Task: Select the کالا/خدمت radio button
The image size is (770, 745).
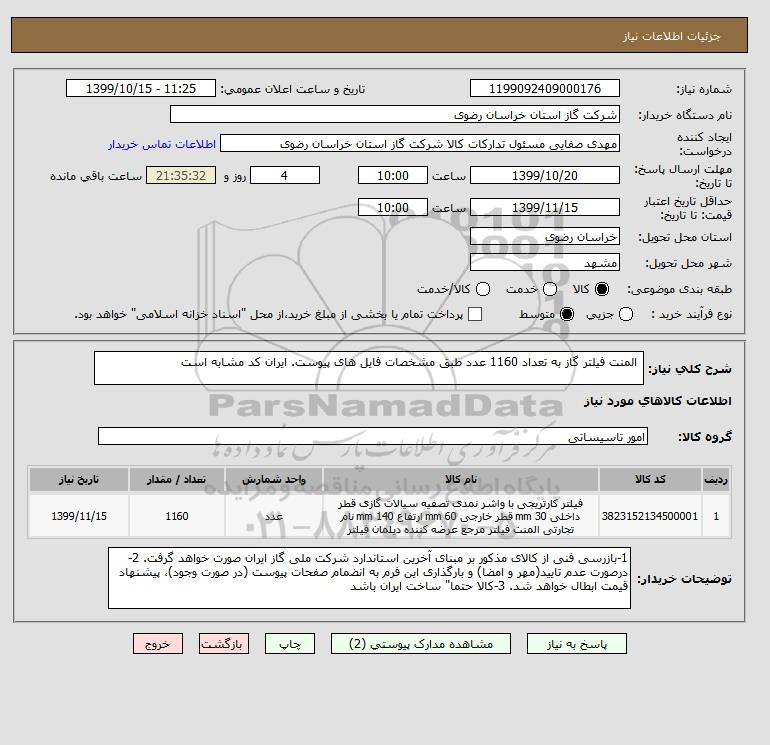Action: 483,289
